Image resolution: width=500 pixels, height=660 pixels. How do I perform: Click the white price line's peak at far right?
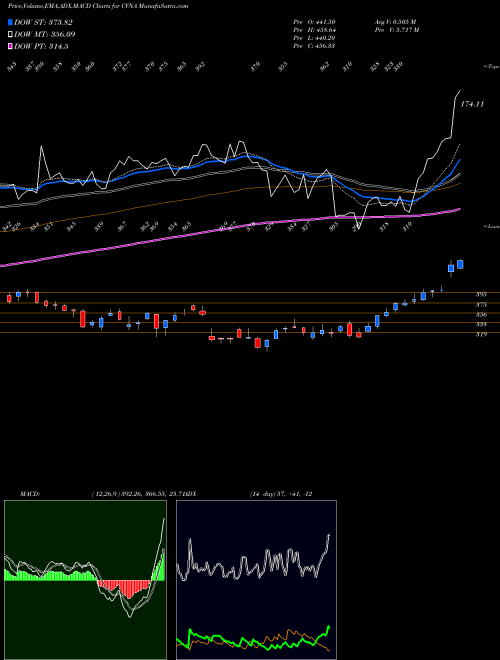tap(459, 91)
